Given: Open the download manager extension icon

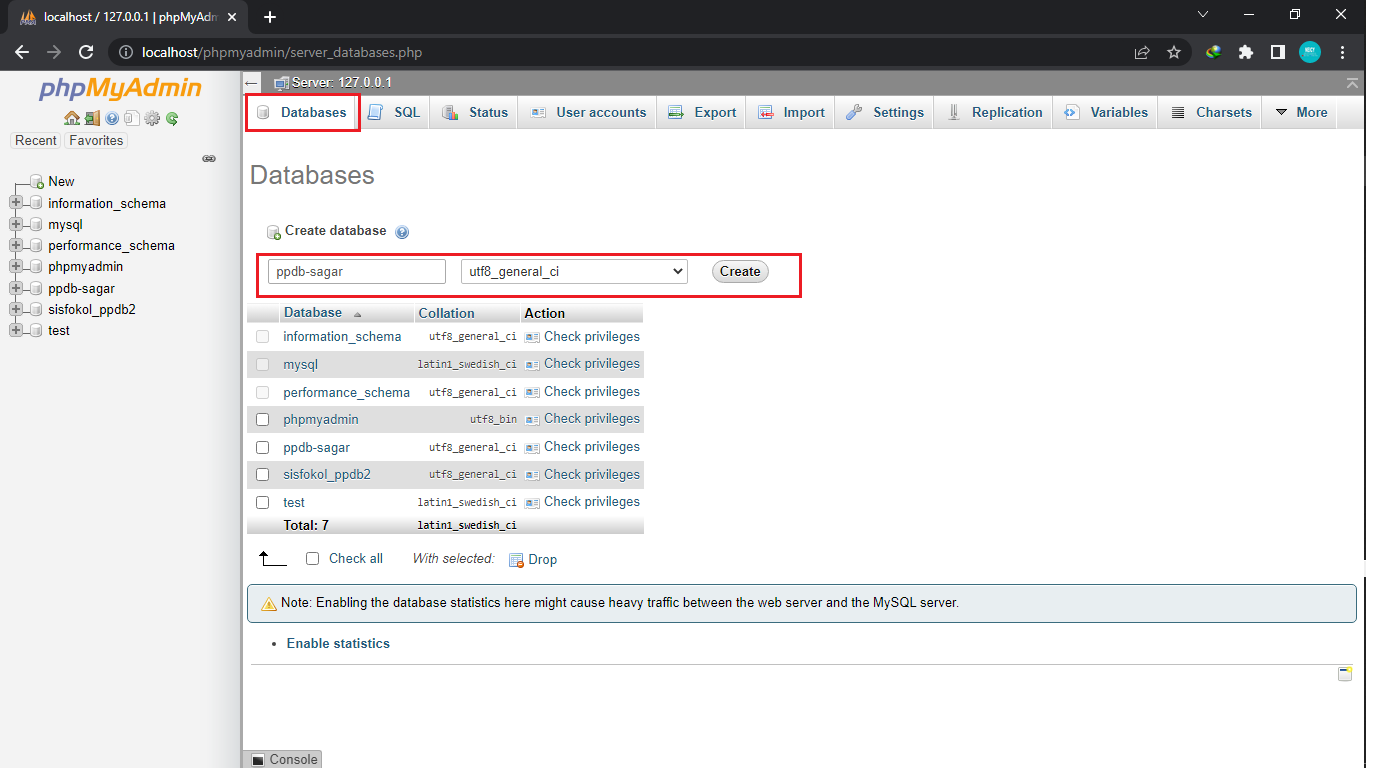Looking at the screenshot, I should point(1214,52).
